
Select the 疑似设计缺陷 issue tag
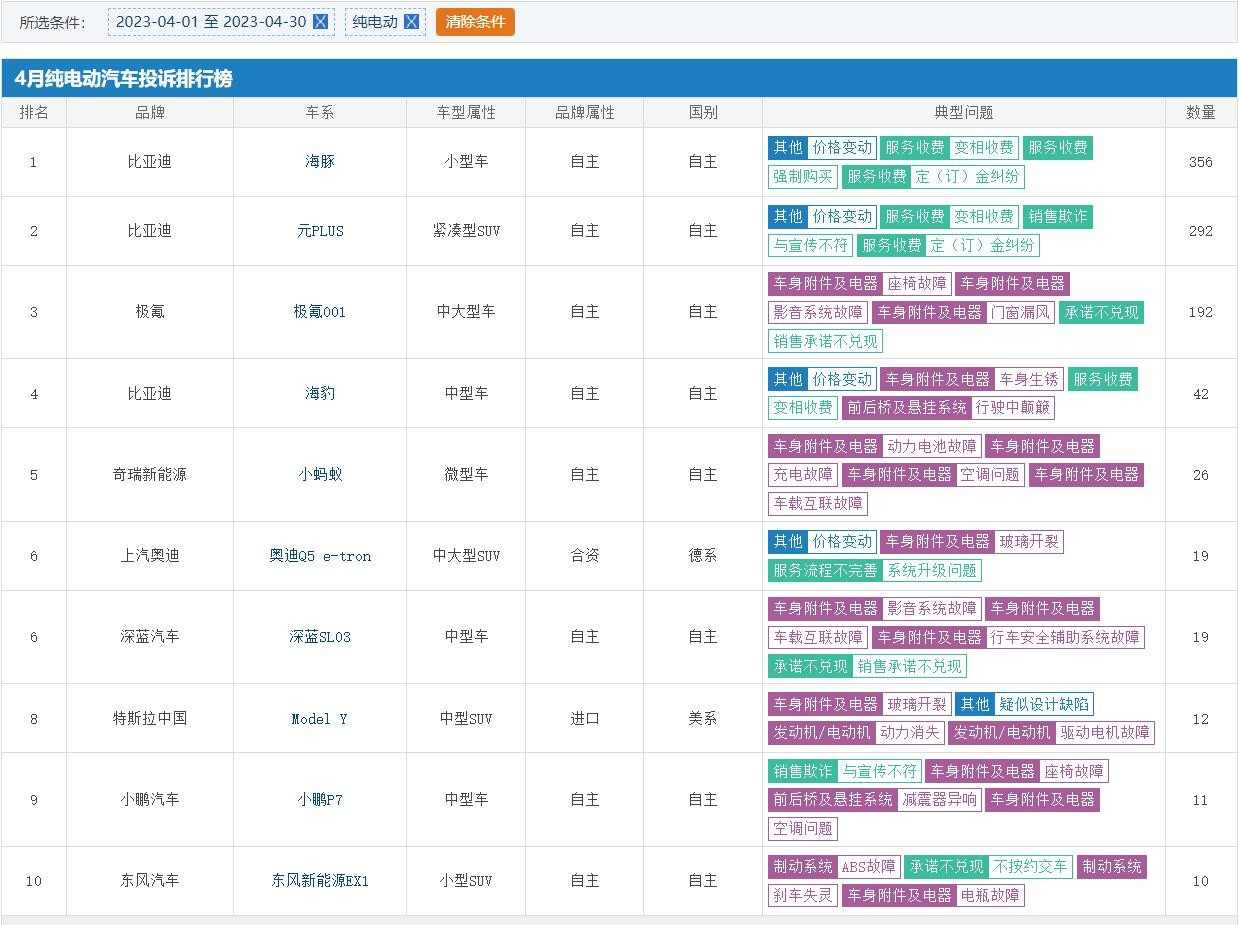(1044, 704)
